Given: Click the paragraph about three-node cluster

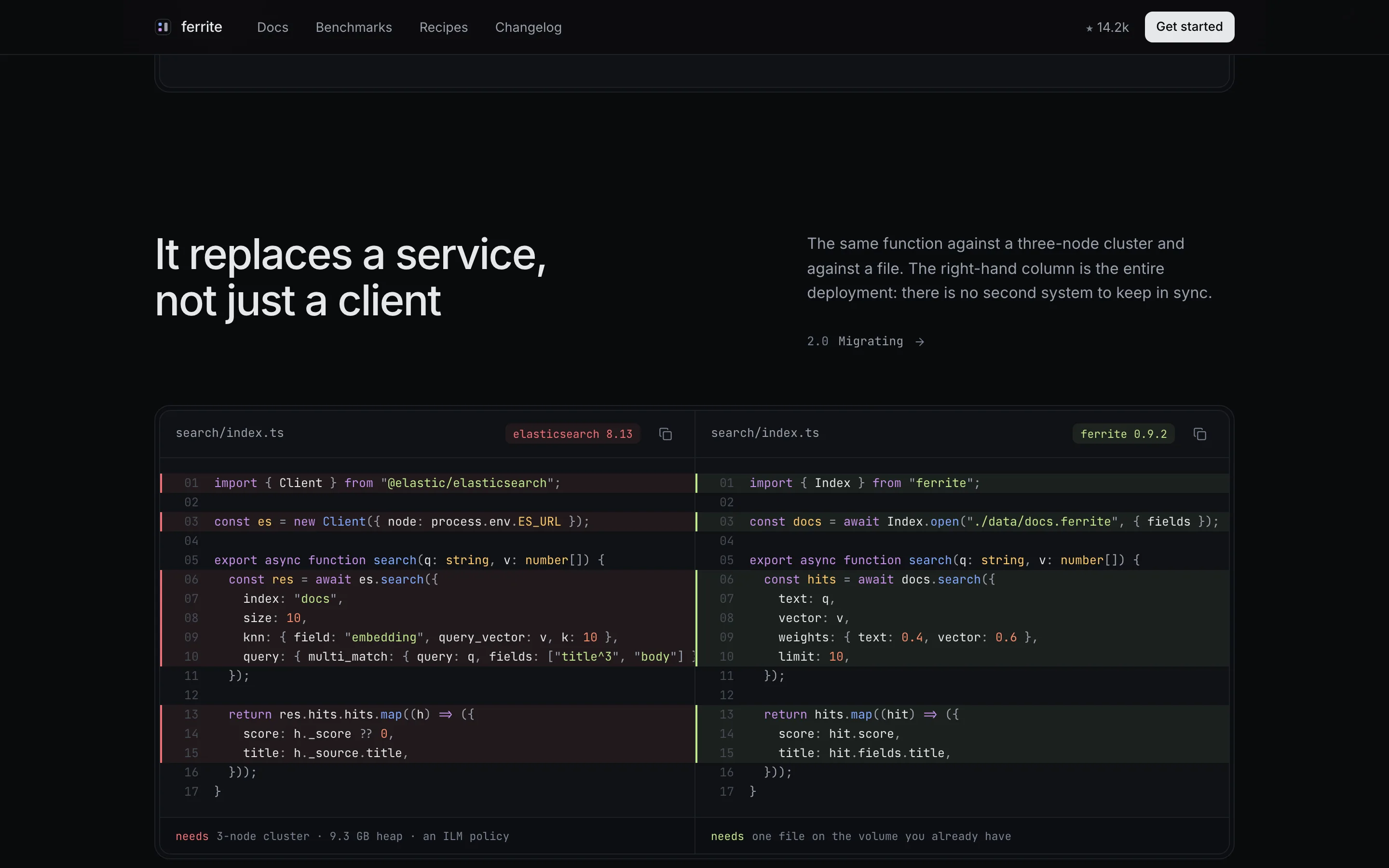Looking at the screenshot, I should click(1009, 268).
